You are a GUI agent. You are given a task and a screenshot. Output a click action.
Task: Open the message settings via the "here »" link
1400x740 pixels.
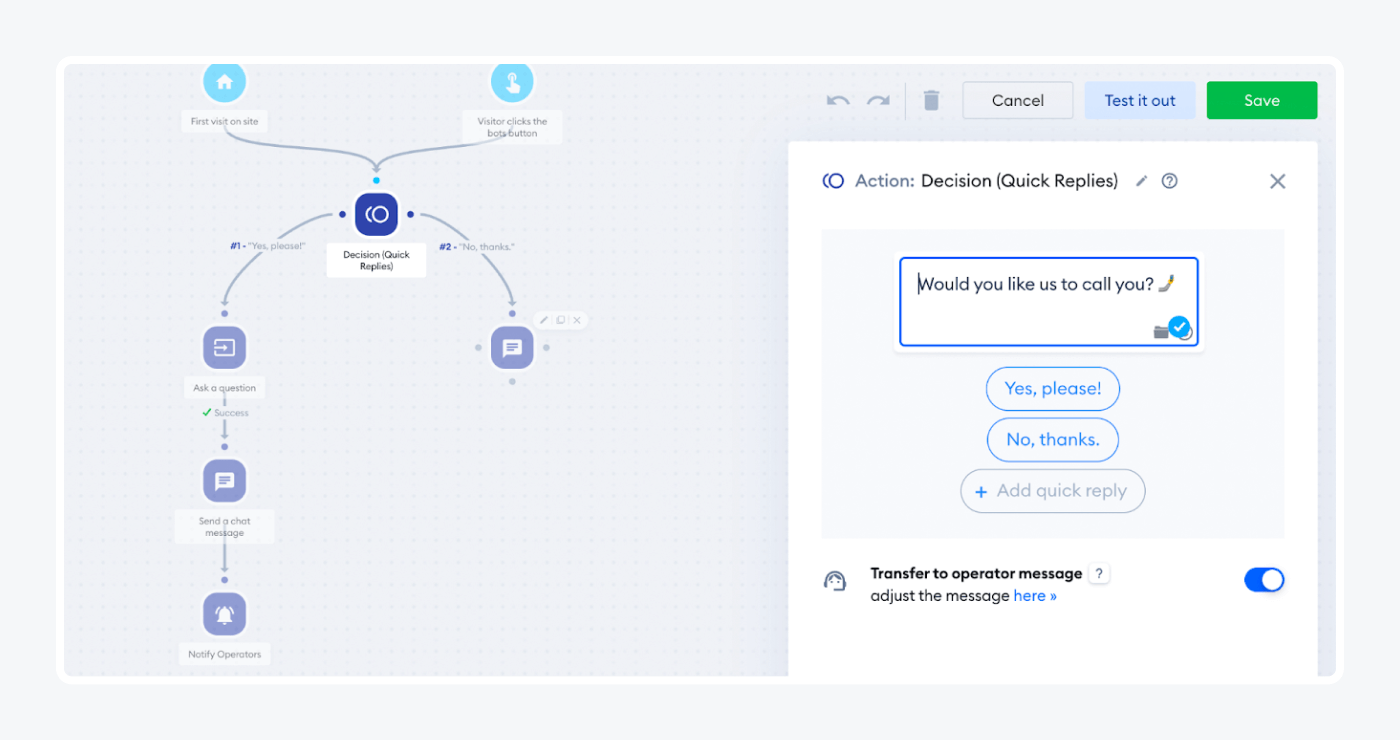[1035, 595]
